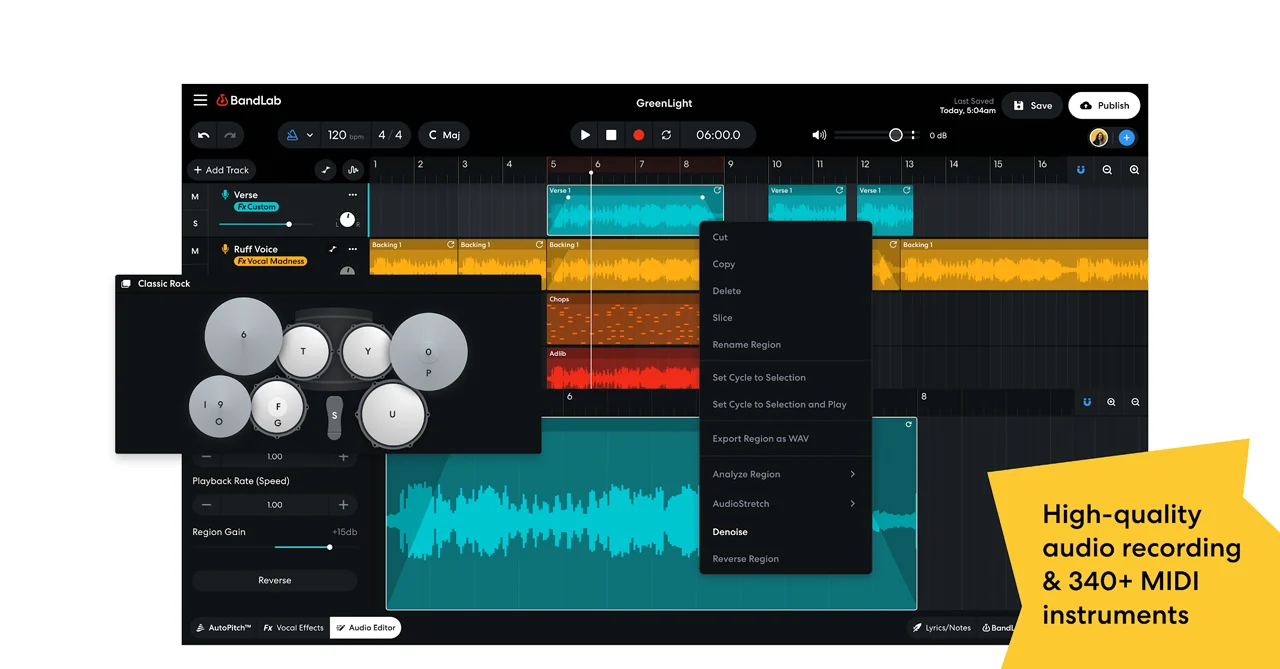Click the 06:00.0 time display

click(x=718, y=135)
